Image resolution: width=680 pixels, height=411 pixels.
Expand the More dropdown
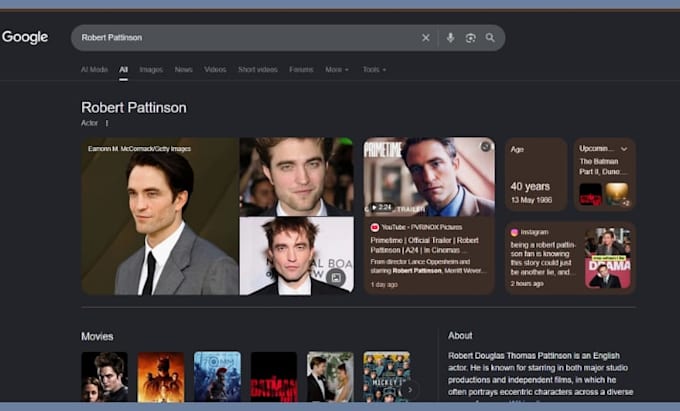pyautogui.click(x=337, y=69)
